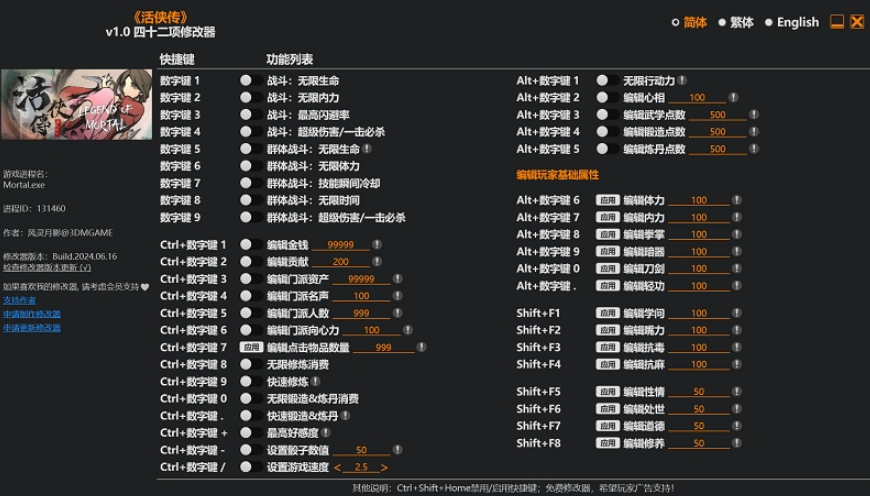Enable 战斗: 无限内力 toggle

pyautogui.click(x=251, y=97)
